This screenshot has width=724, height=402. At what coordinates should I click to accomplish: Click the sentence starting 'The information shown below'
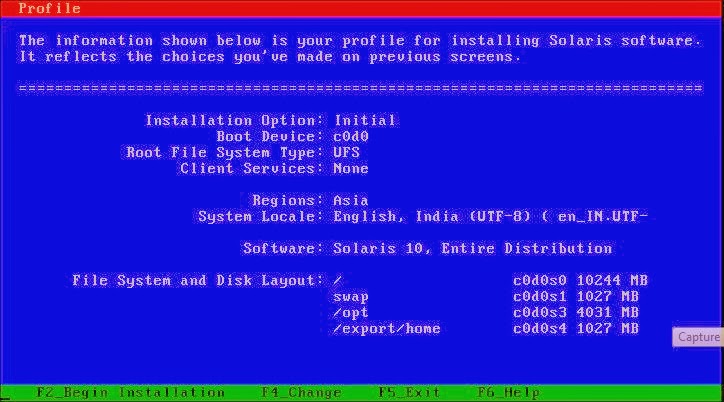click(x=360, y=41)
